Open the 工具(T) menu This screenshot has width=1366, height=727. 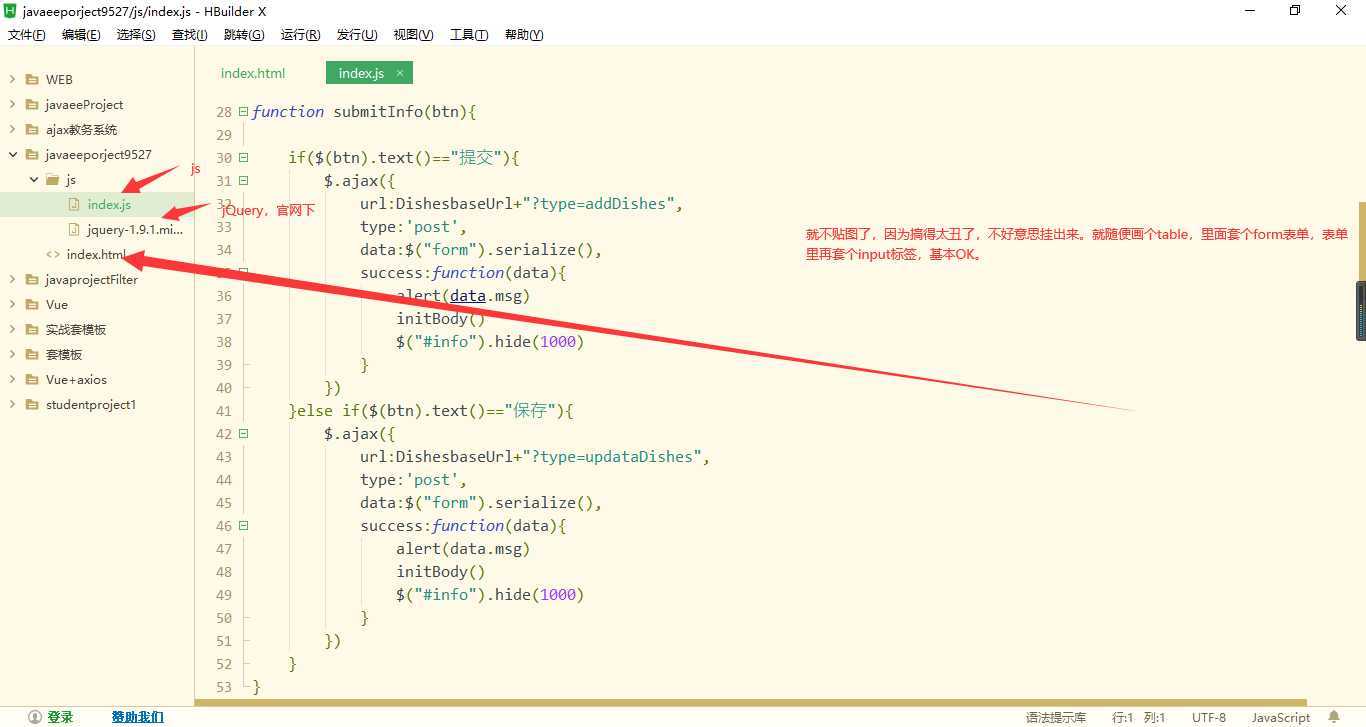point(469,35)
